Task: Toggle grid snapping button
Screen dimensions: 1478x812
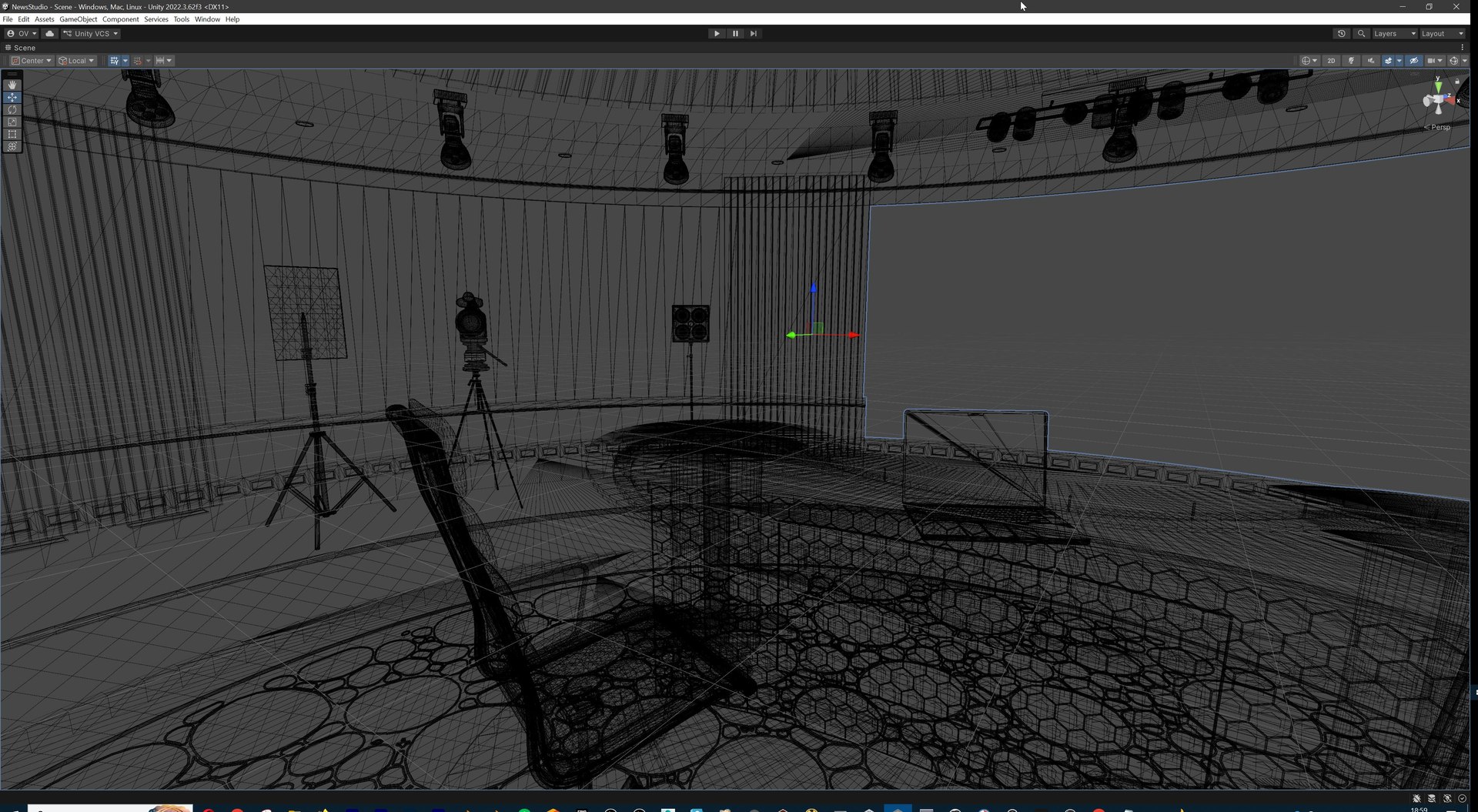Action: (138, 61)
